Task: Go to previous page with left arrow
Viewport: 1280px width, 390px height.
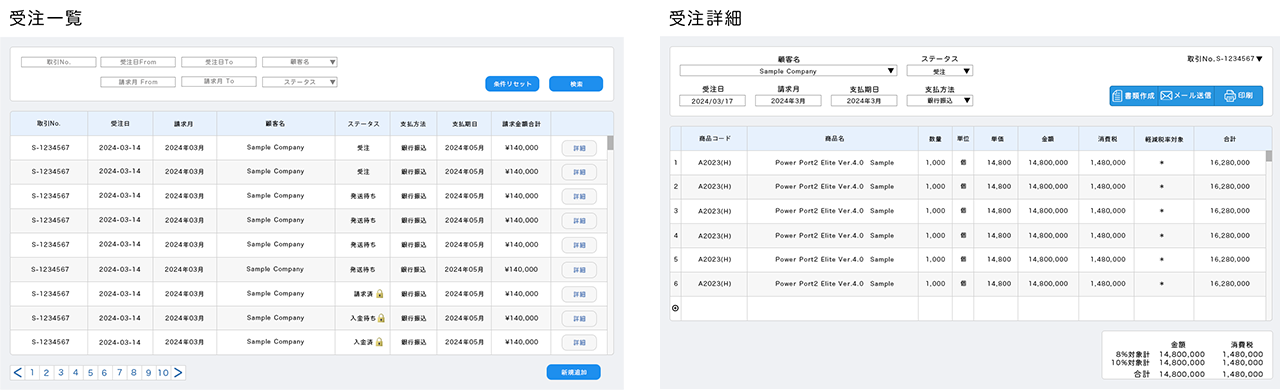Action: [17, 373]
